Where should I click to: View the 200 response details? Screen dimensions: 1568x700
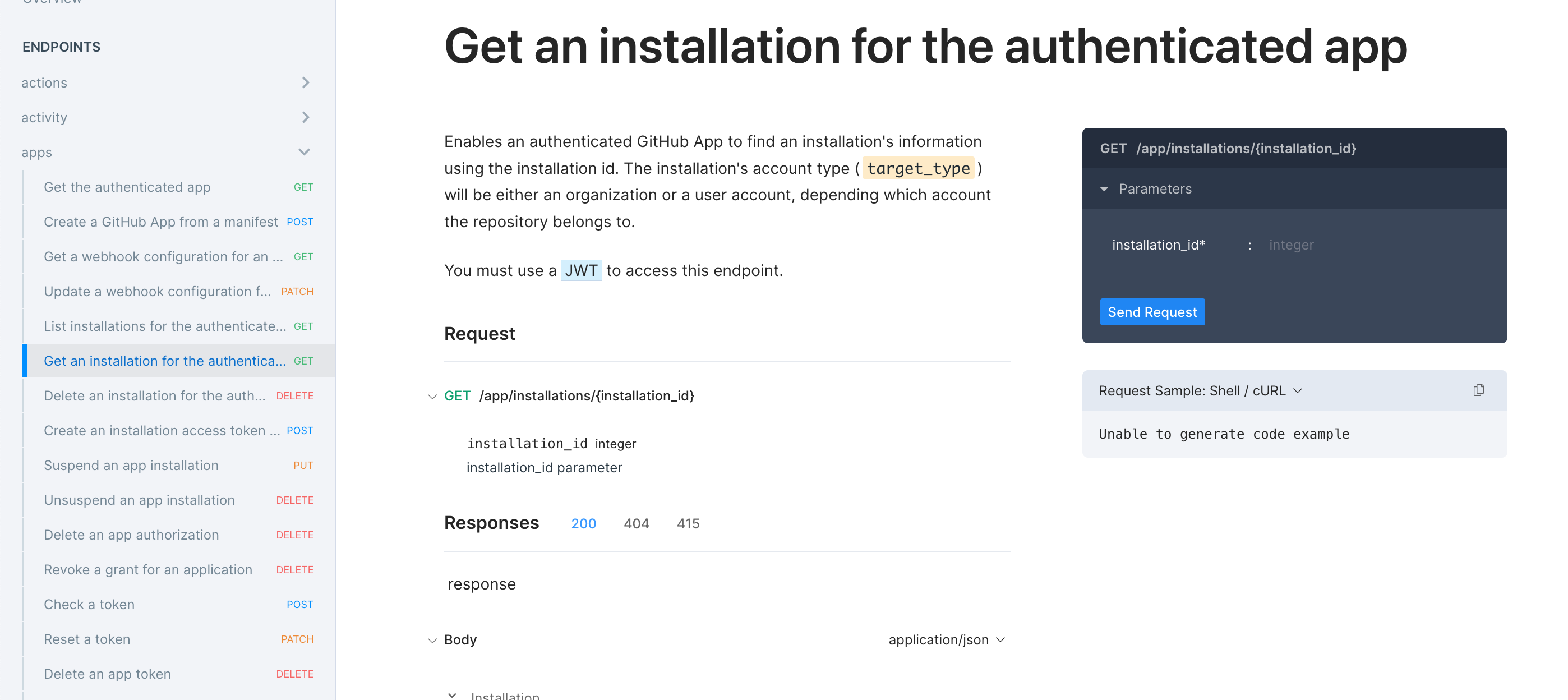pos(583,523)
